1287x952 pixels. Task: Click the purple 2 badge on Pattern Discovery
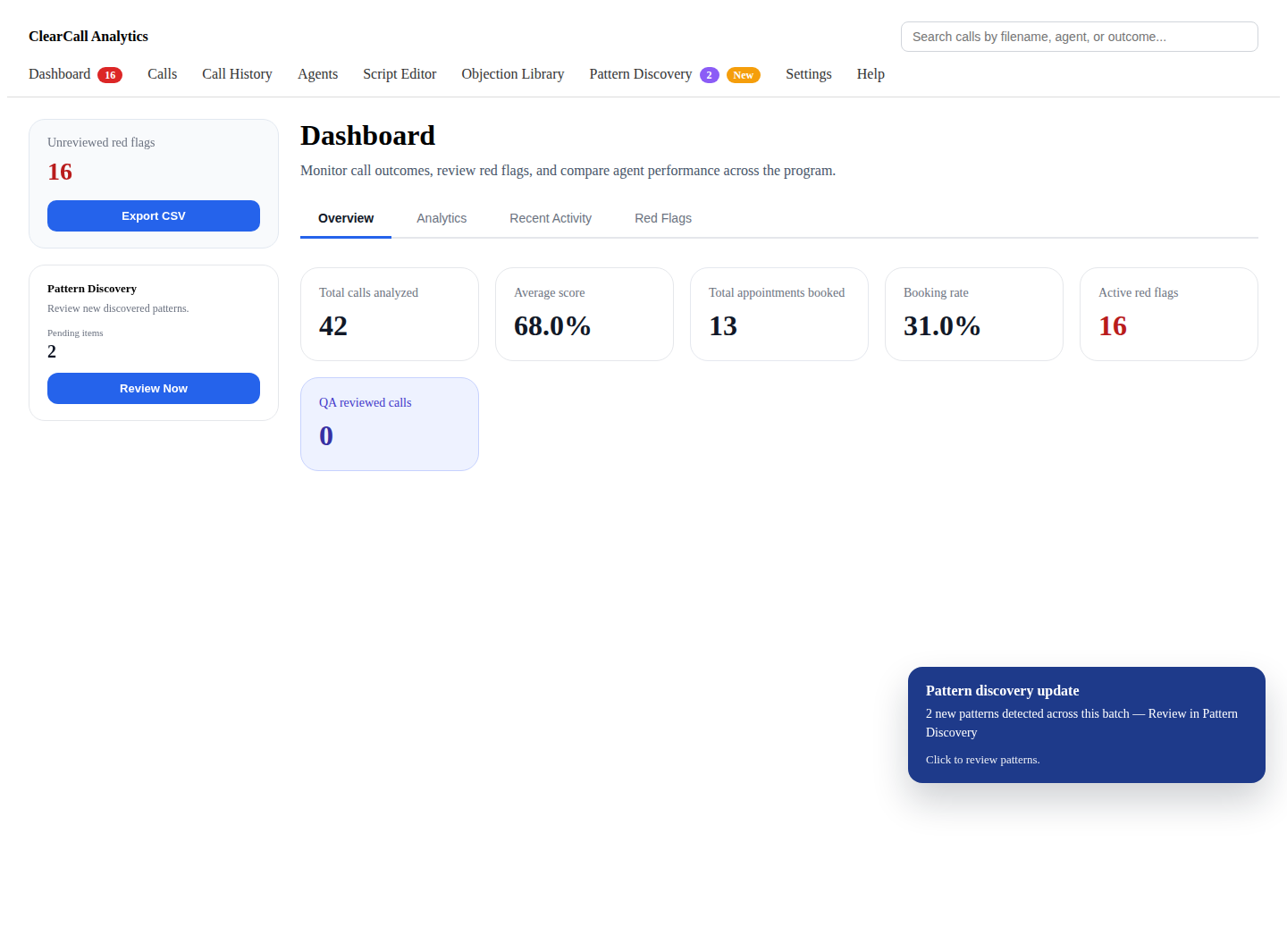tap(710, 75)
